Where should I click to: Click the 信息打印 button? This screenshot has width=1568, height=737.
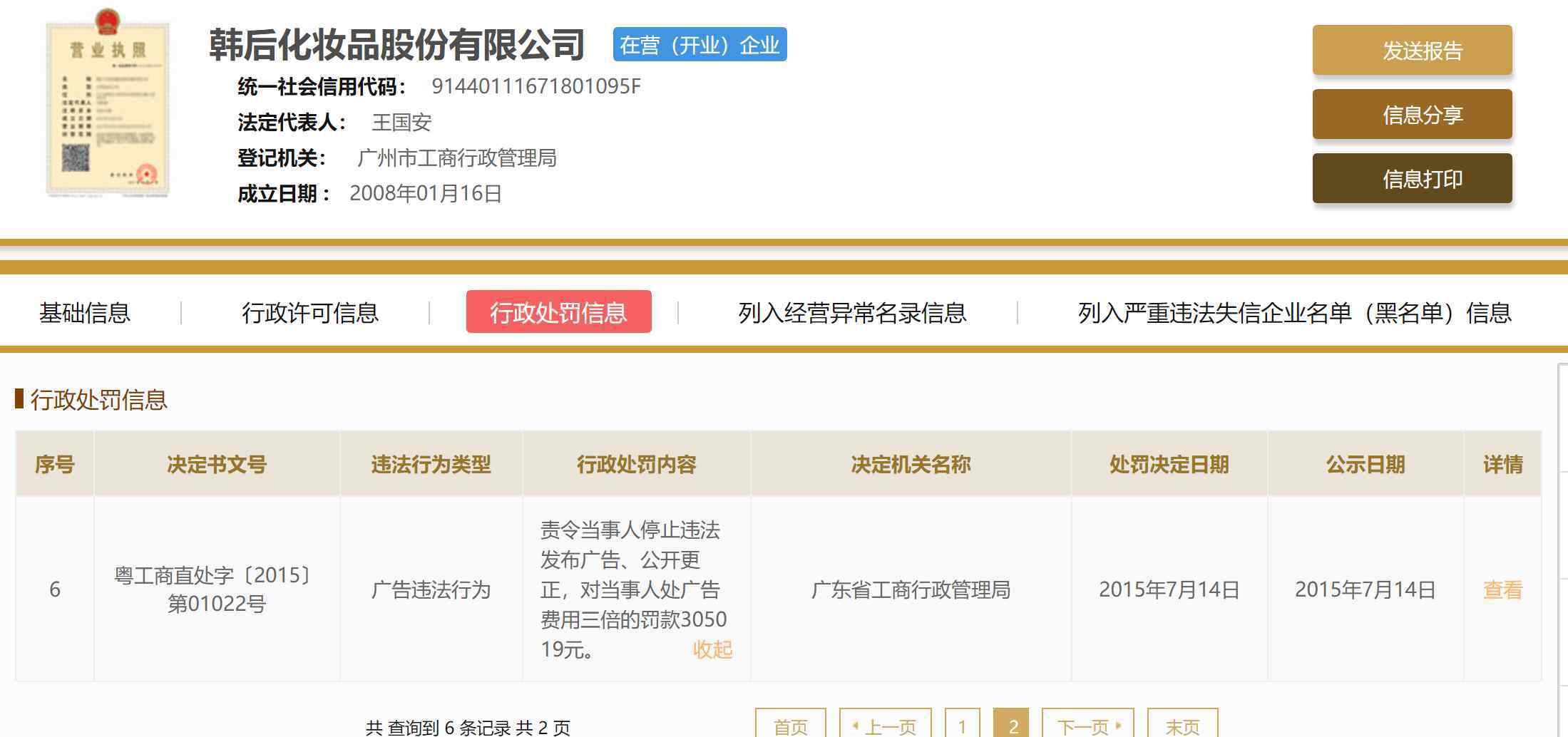1412,178
